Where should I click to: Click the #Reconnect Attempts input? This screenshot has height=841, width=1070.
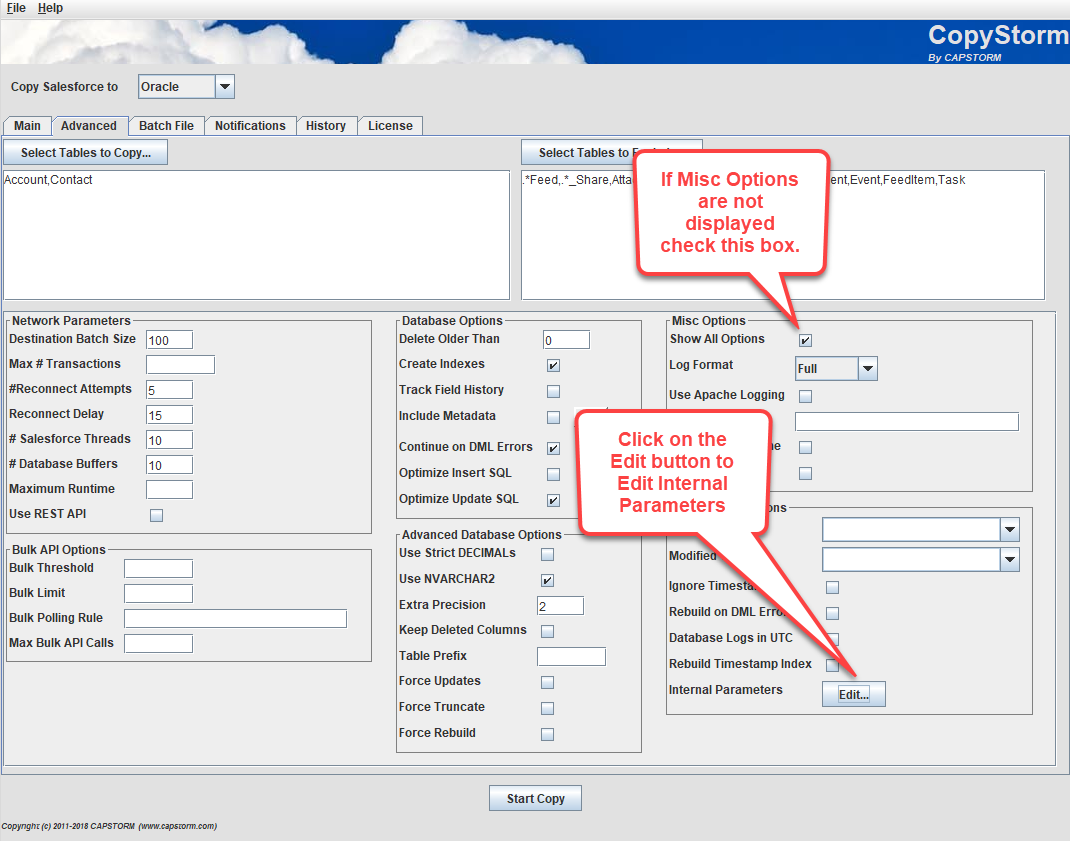click(x=169, y=390)
